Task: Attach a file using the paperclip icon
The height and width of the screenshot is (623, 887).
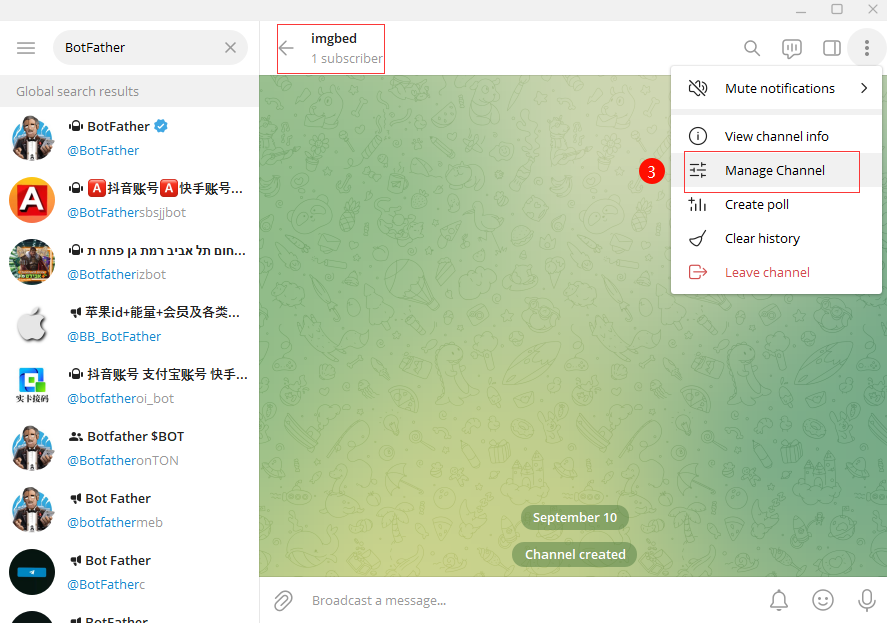Action: pyautogui.click(x=283, y=600)
